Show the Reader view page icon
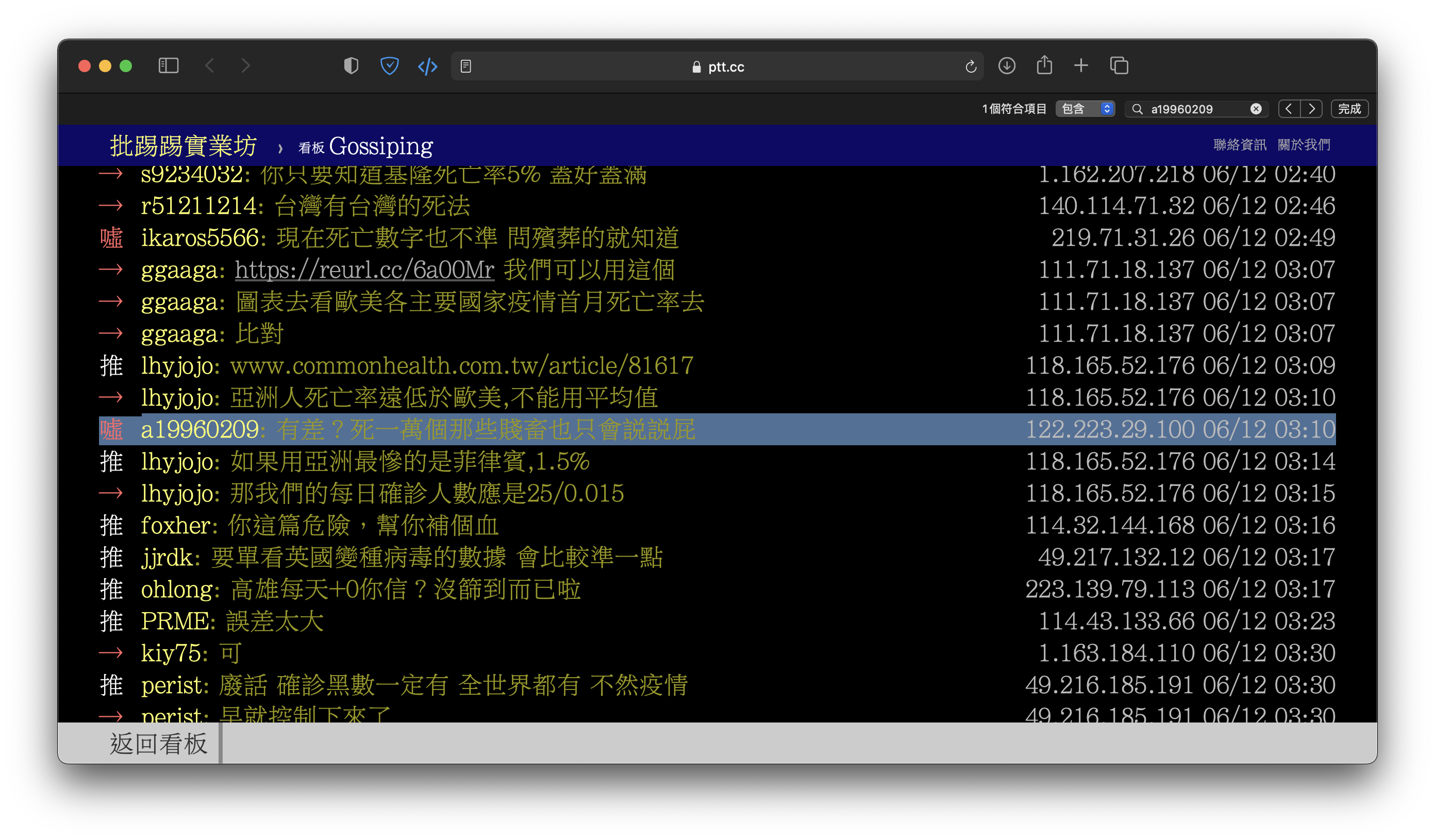 [466, 66]
